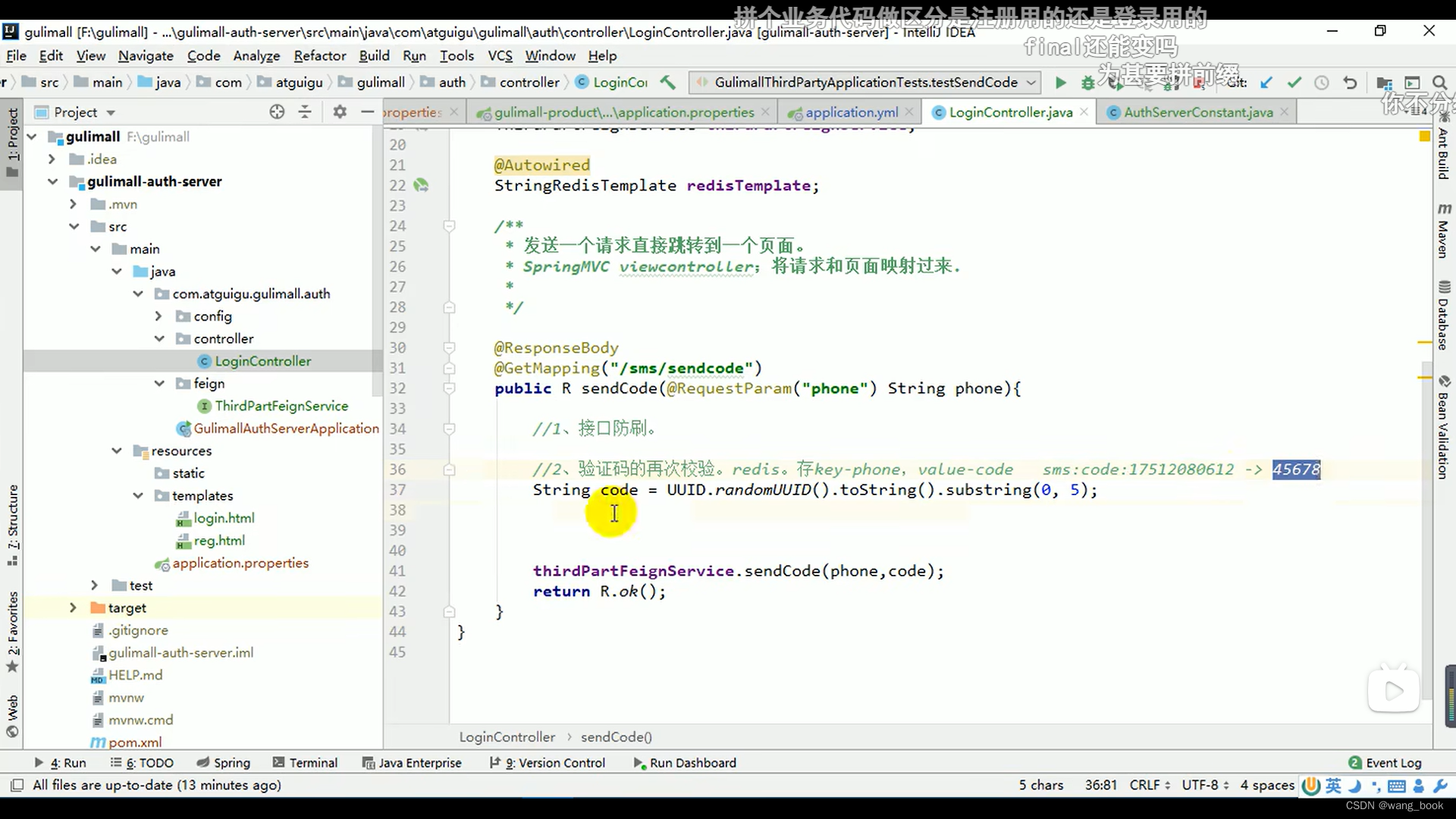Expand the .idea folder

(x=52, y=159)
